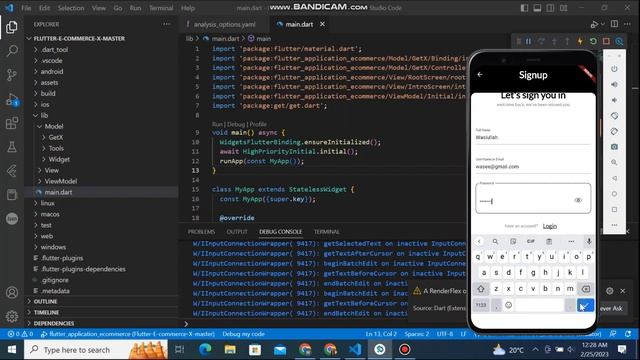Switch to the PROBLEMS panel tab
This screenshot has height=360, width=640.
tap(201, 232)
